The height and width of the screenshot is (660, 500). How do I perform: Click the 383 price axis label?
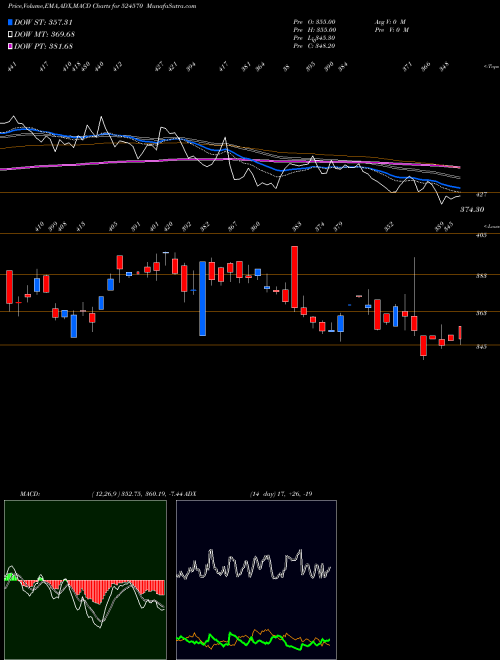(481, 276)
